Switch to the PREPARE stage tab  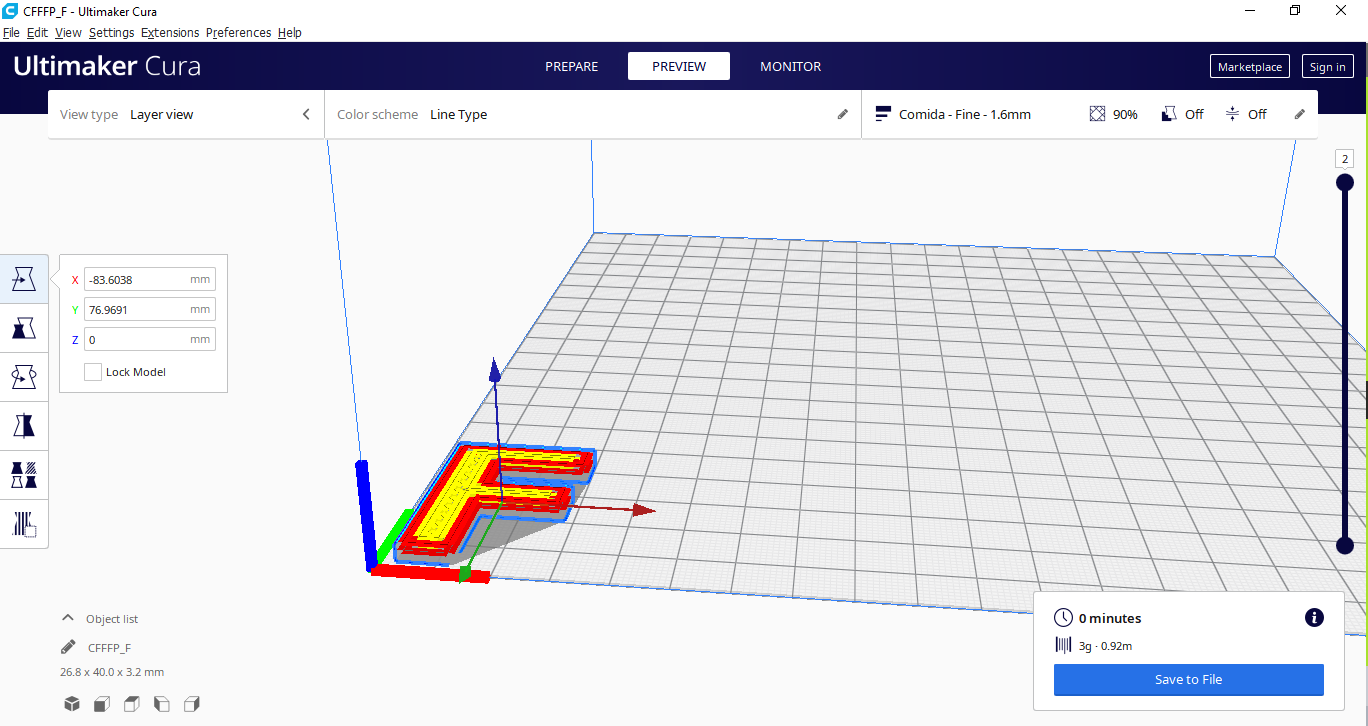572,67
